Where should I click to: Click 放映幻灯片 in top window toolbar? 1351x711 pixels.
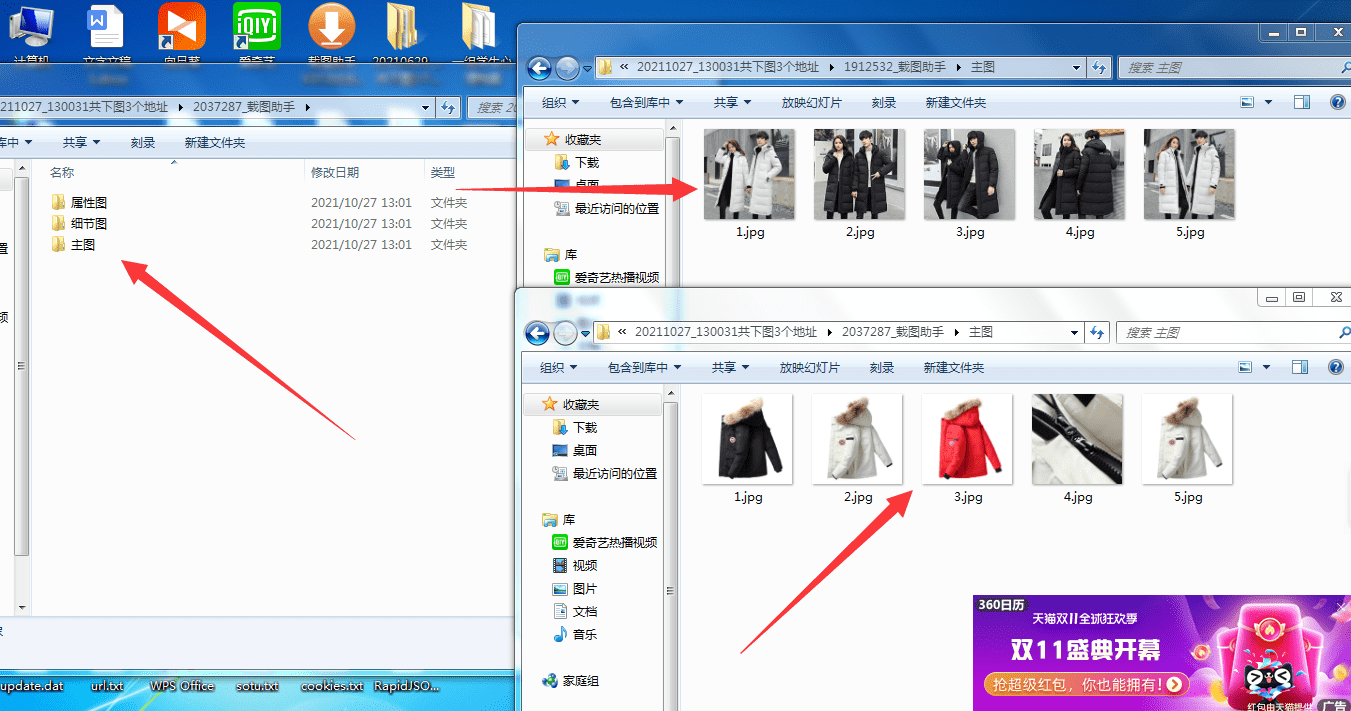click(811, 103)
